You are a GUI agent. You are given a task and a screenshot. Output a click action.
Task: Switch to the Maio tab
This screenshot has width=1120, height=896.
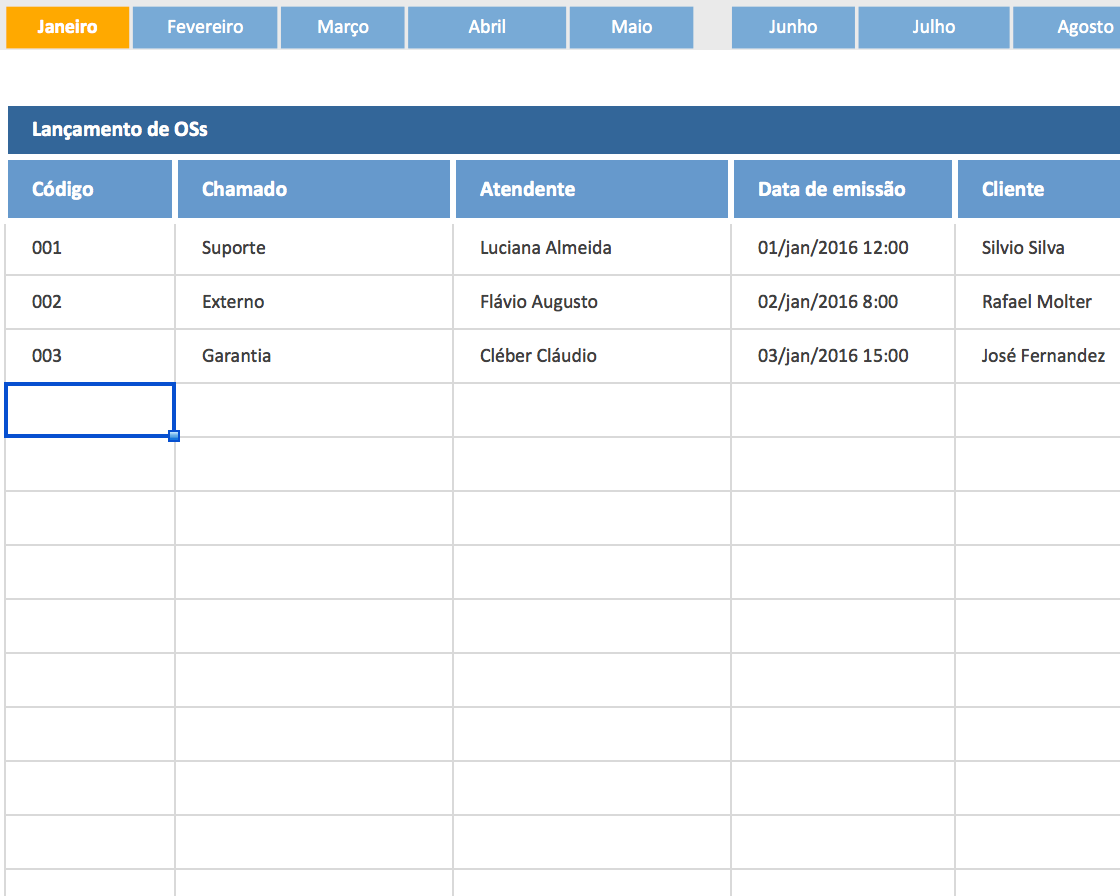[631, 27]
